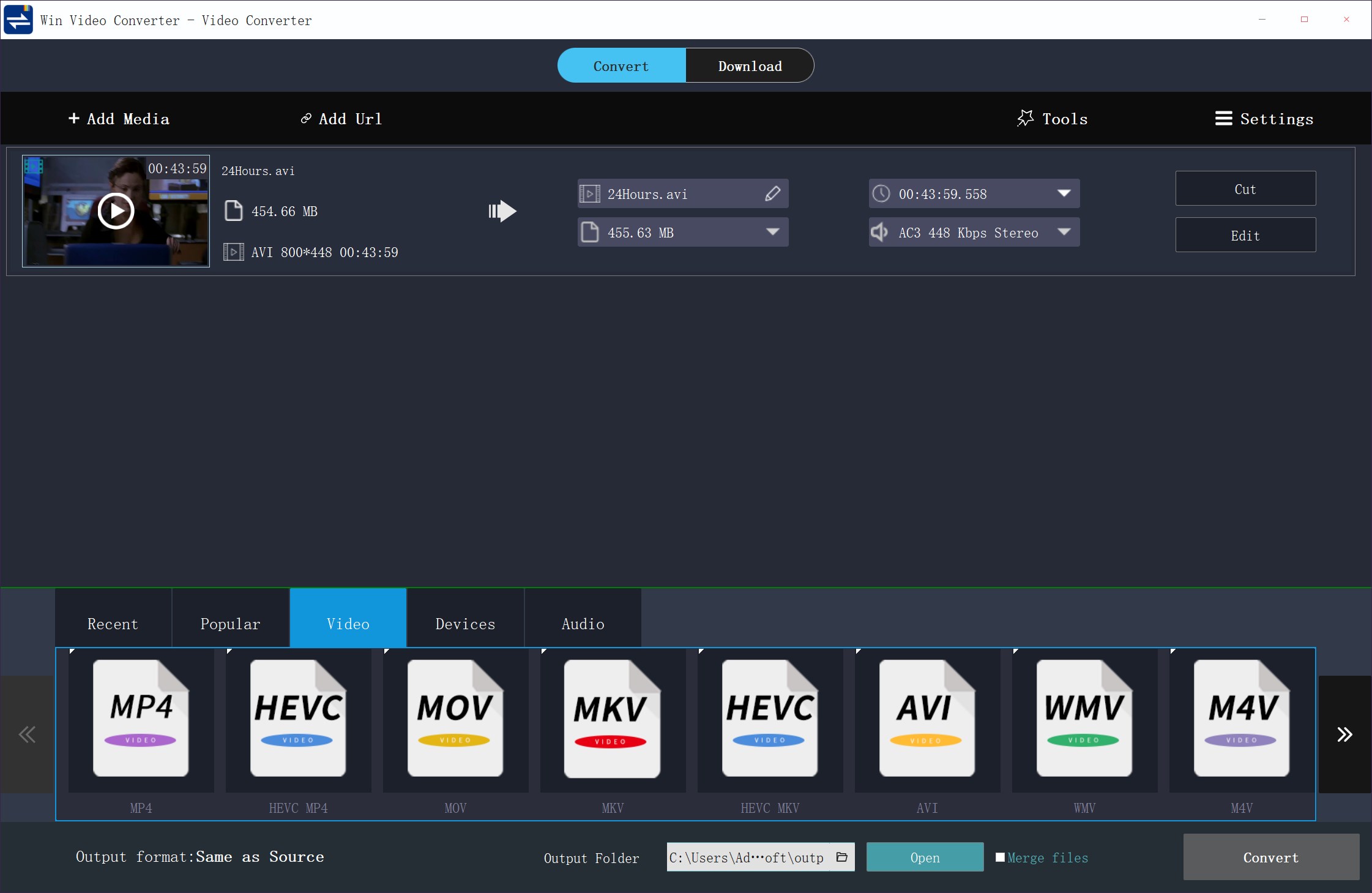Select the HEVC MKV format icon
The width and height of the screenshot is (1372, 893).
(769, 719)
